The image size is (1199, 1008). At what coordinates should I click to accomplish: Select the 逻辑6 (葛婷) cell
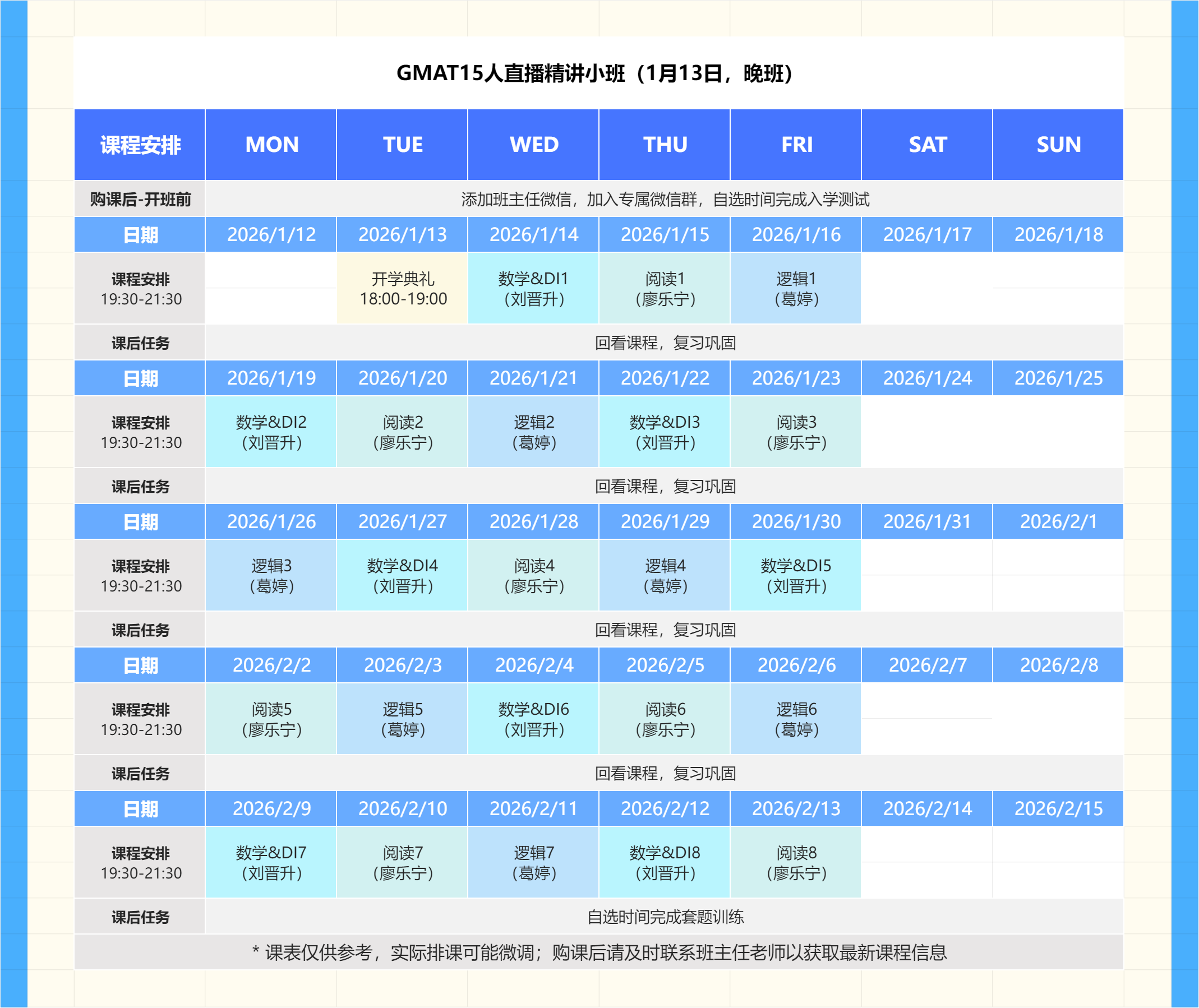pos(796,719)
